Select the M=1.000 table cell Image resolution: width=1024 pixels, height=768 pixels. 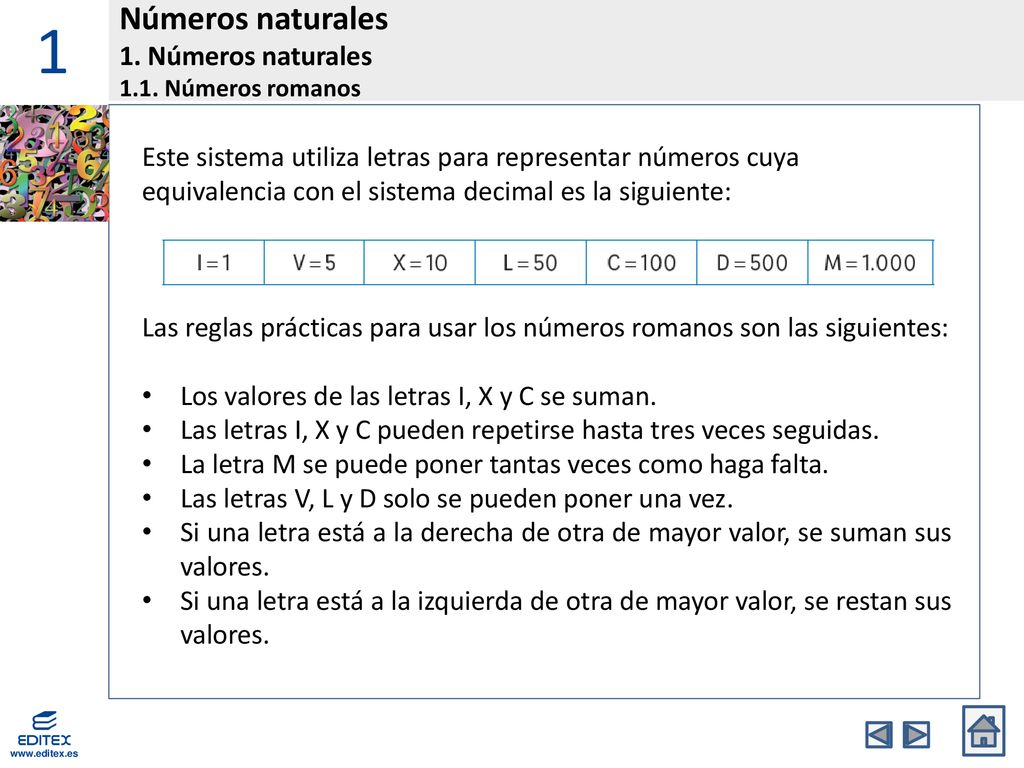click(x=871, y=263)
